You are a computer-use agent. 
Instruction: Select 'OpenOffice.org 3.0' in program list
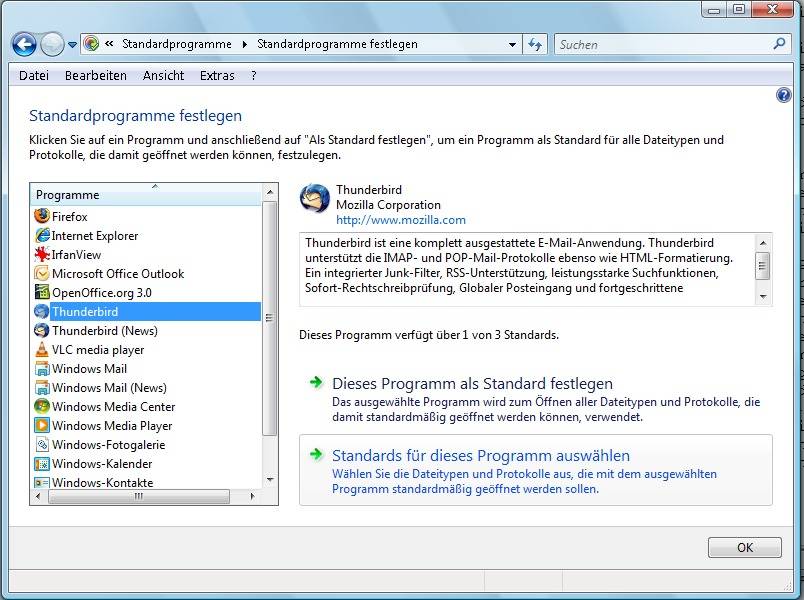[x=102, y=293]
